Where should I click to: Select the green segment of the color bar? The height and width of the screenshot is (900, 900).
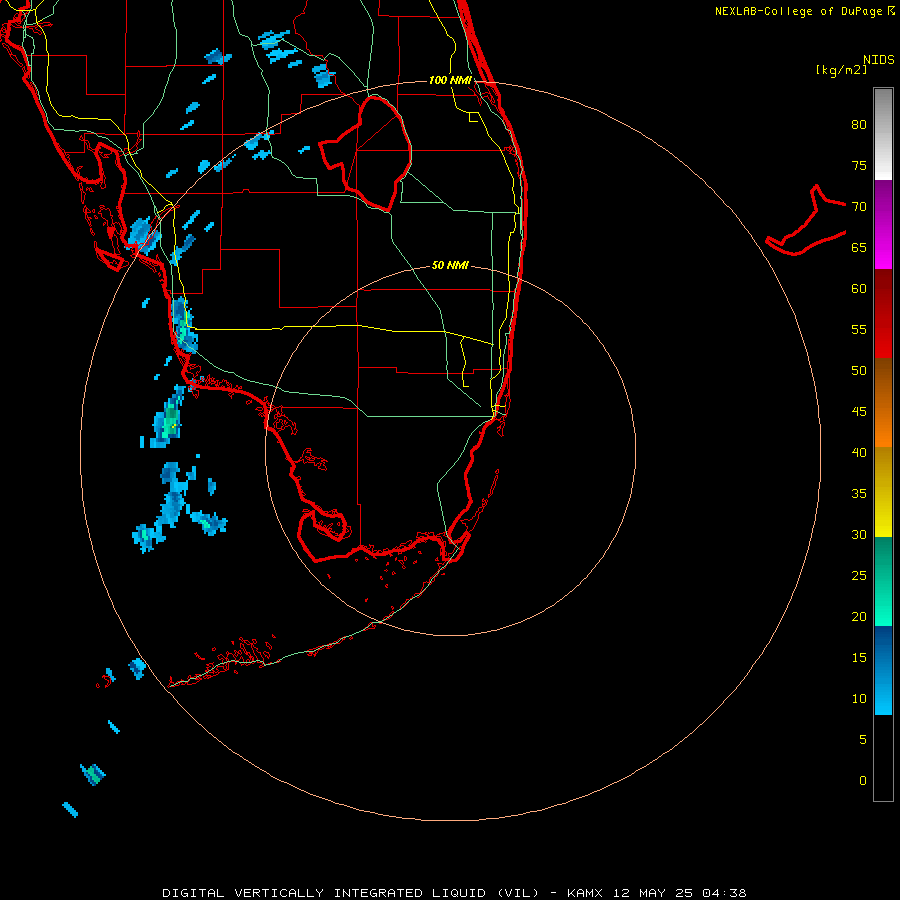883,581
